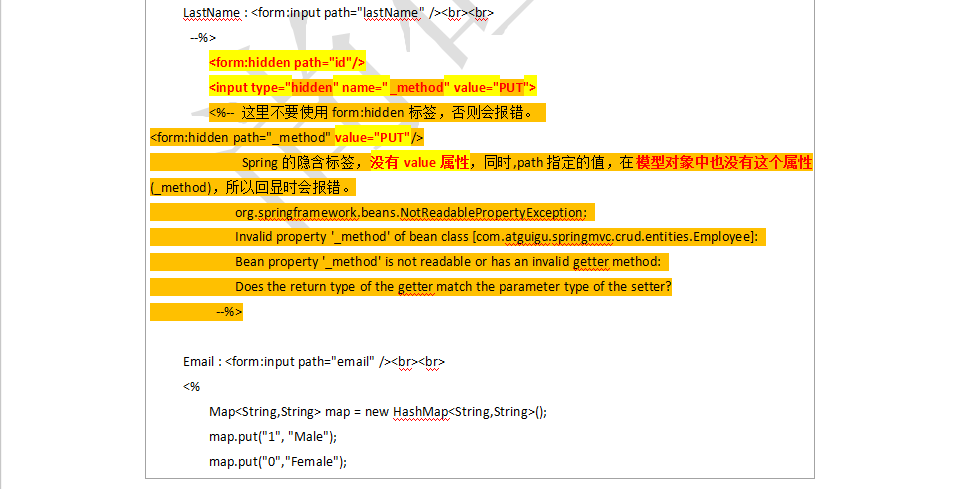Click the red text '模型对象中也没有这个属性'
This screenshot has width=953, height=489.
[724, 162]
